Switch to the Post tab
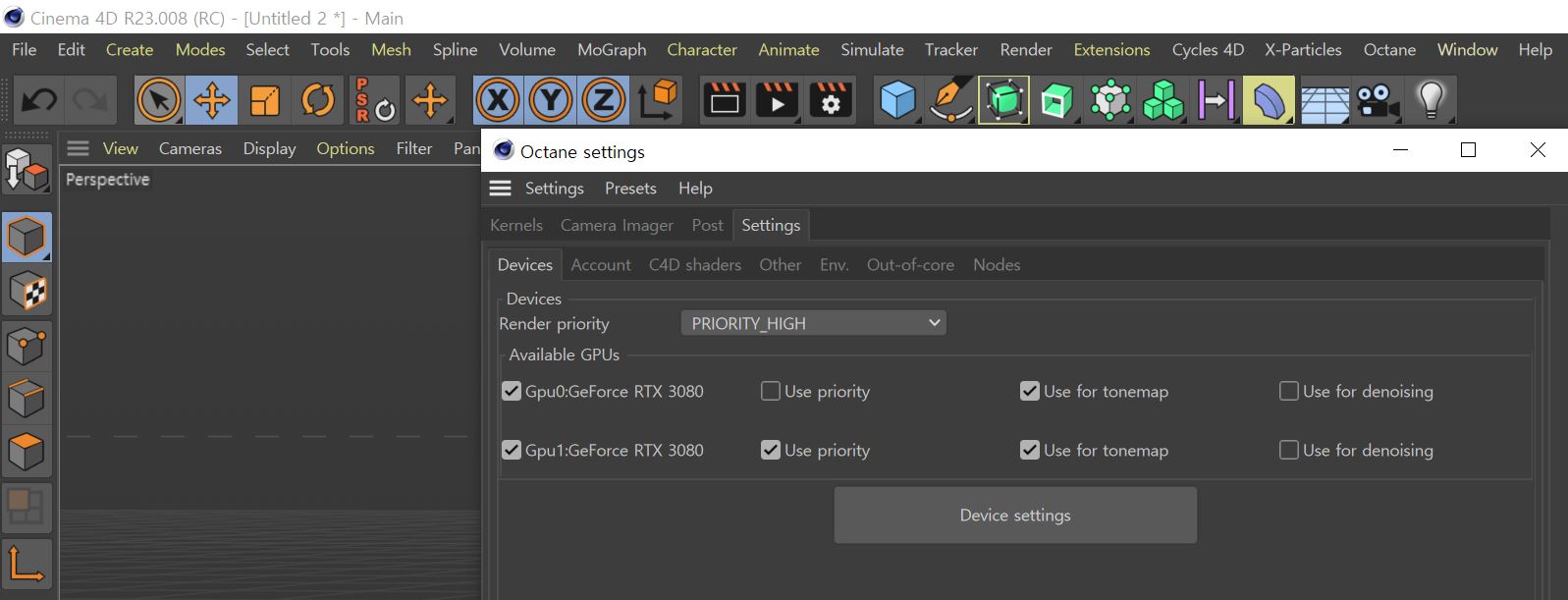This screenshot has width=1568, height=600. click(707, 225)
